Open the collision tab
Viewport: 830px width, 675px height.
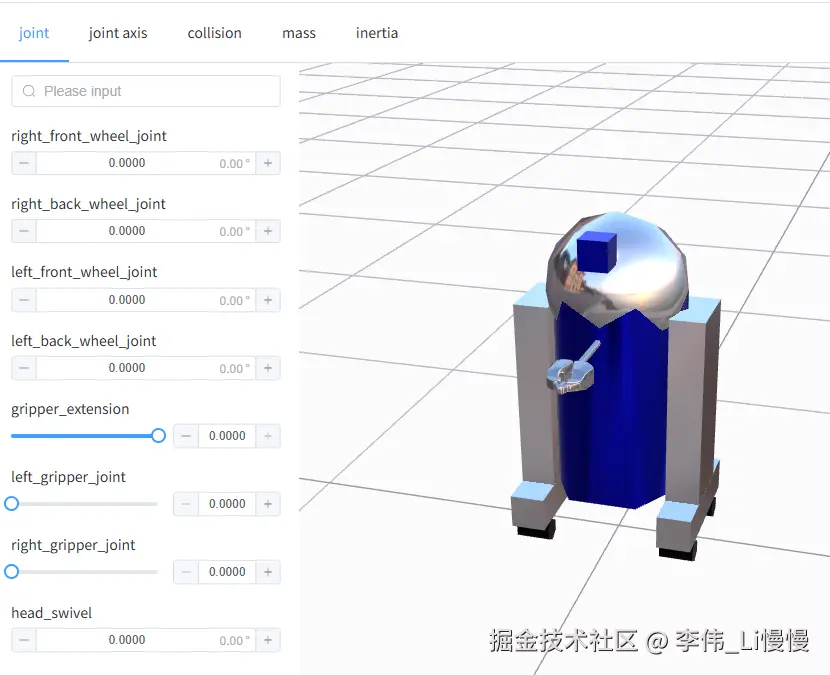coord(214,33)
